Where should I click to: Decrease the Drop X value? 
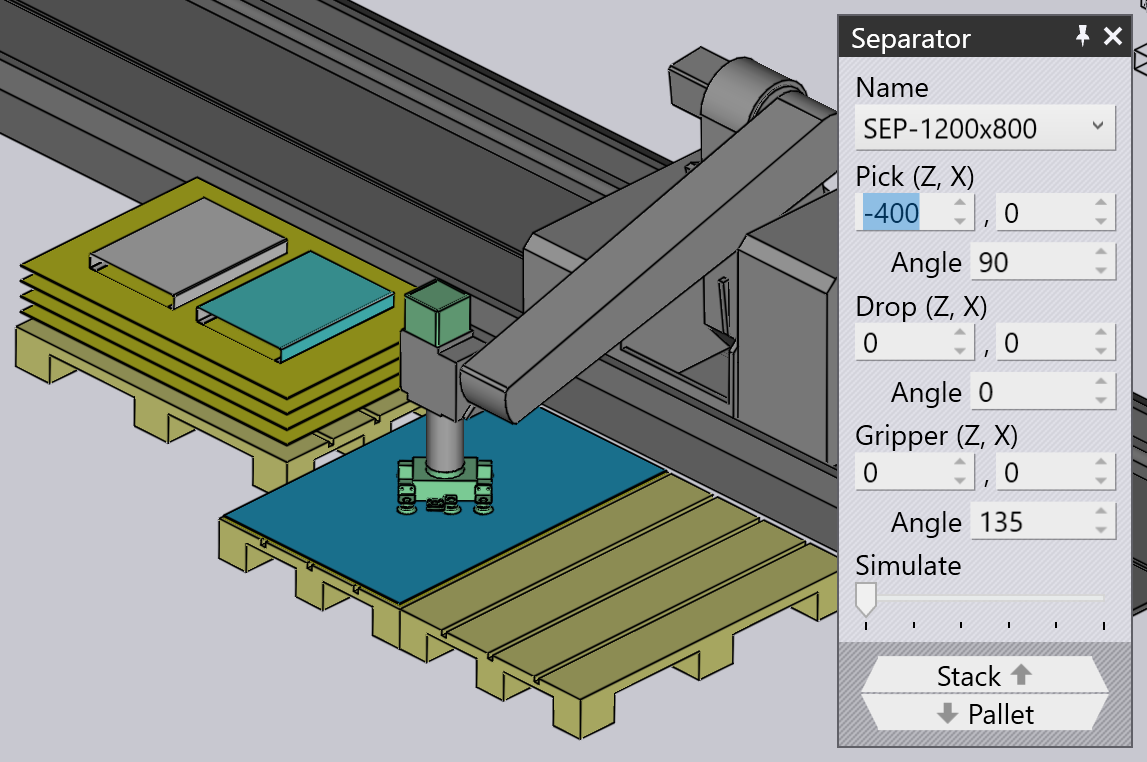tap(1101, 351)
